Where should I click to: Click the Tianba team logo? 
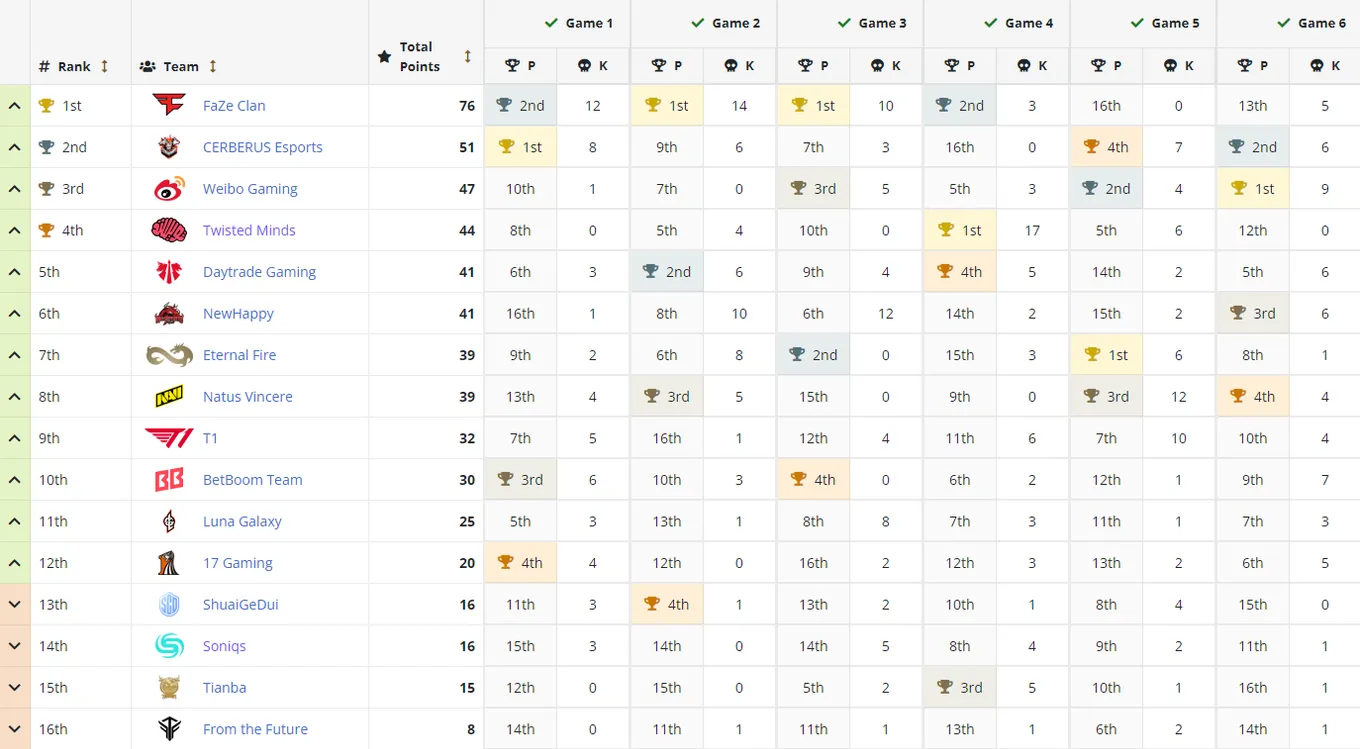coord(169,688)
